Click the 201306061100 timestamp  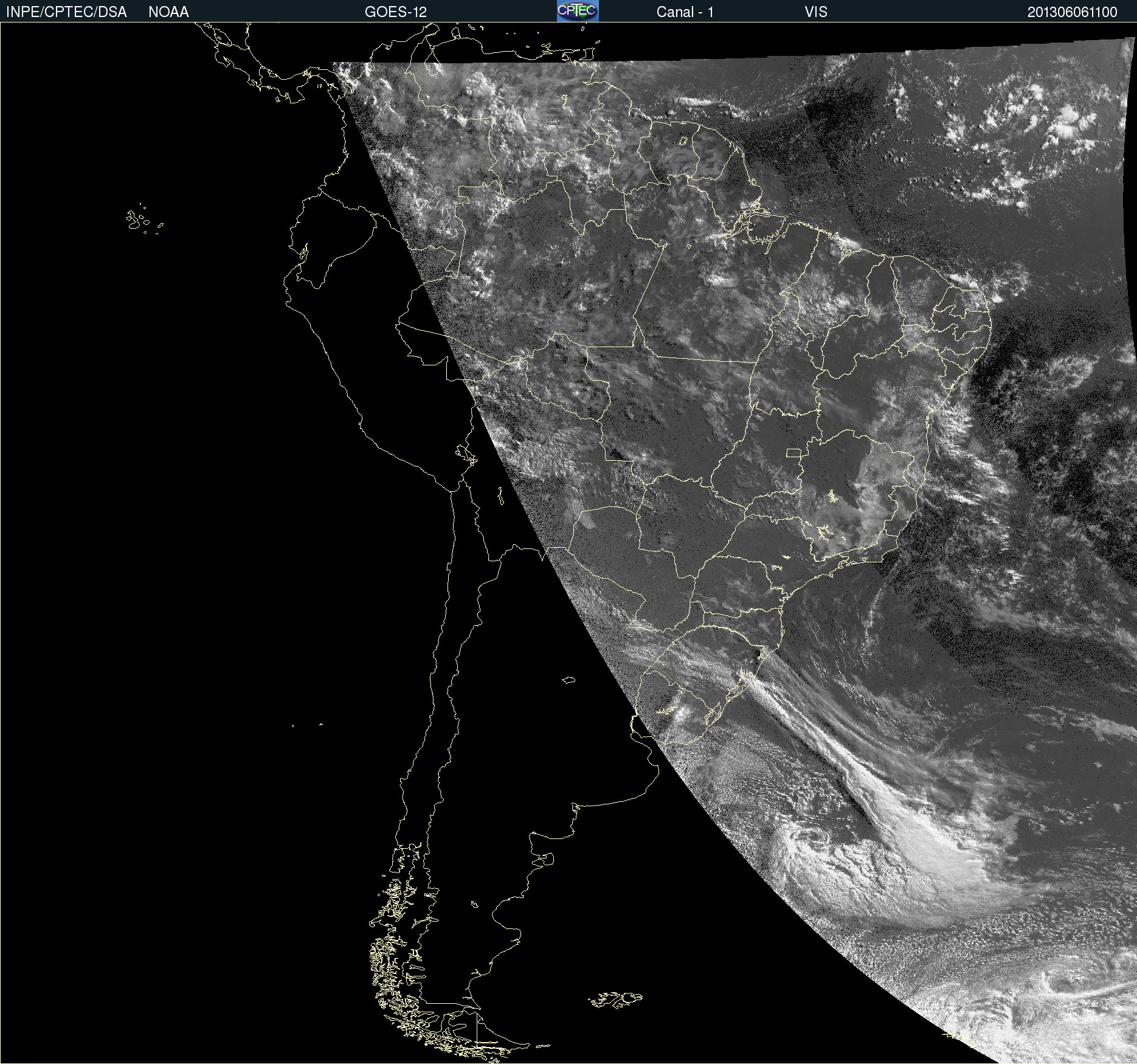pos(1072,12)
